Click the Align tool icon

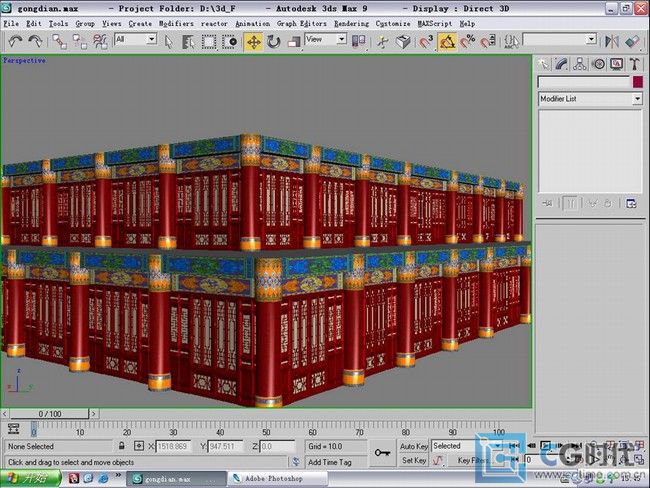[x=633, y=41]
